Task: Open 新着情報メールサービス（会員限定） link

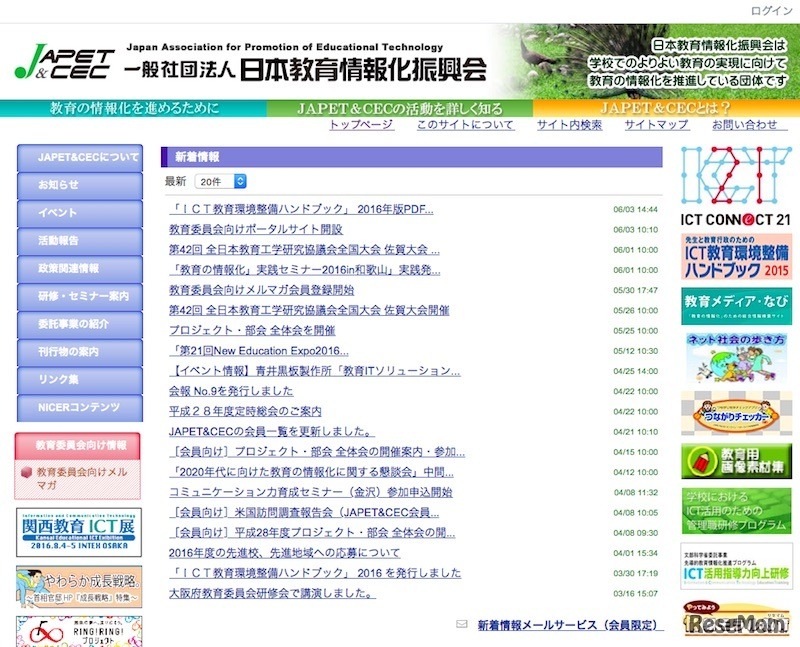Action: (x=571, y=625)
